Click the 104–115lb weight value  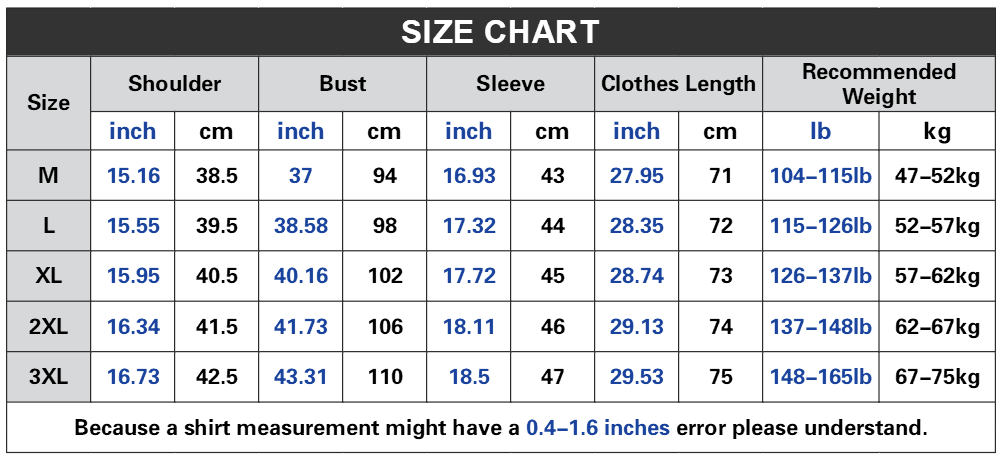[x=821, y=176]
